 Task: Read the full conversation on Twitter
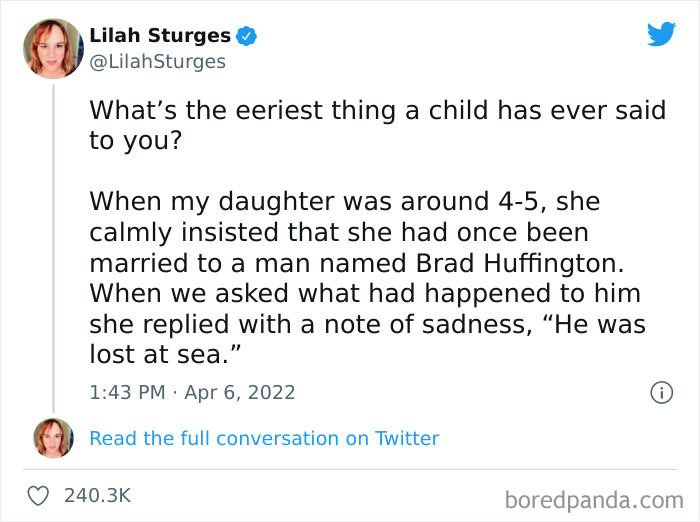(x=264, y=438)
